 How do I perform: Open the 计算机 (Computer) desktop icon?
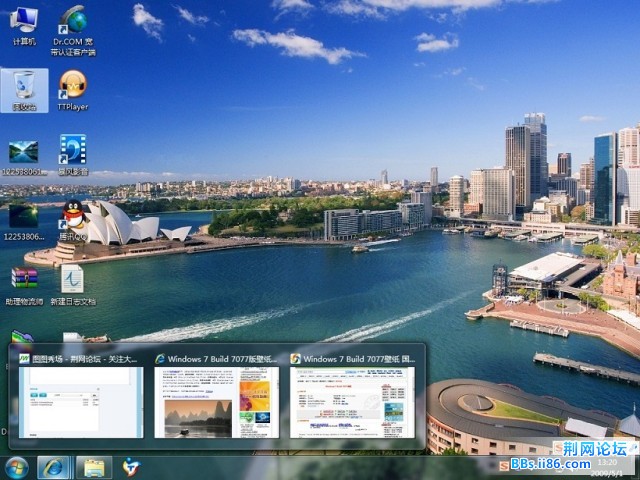(x=23, y=22)
